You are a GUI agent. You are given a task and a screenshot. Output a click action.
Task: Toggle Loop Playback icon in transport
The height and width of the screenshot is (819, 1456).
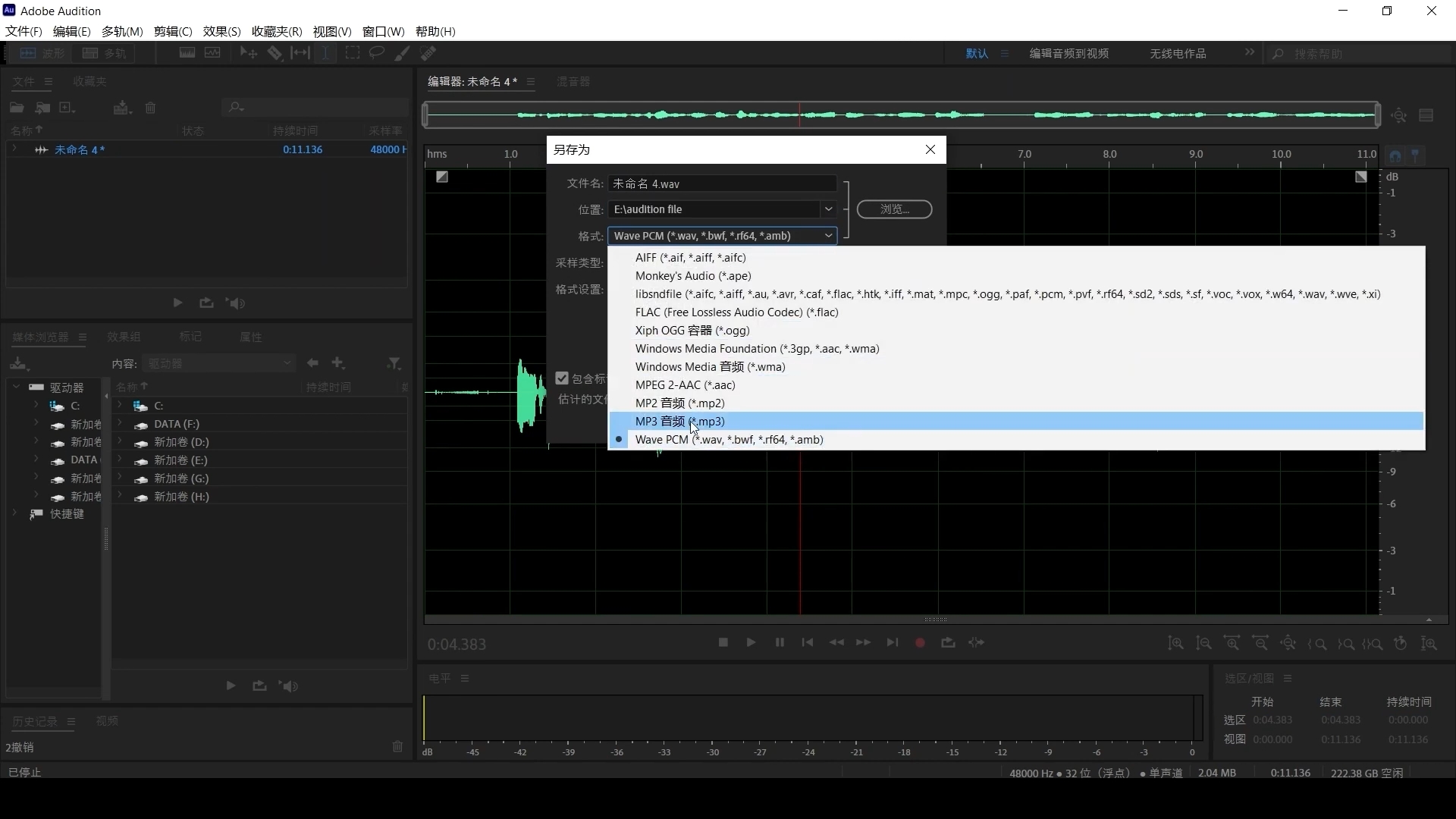[948, 643]
